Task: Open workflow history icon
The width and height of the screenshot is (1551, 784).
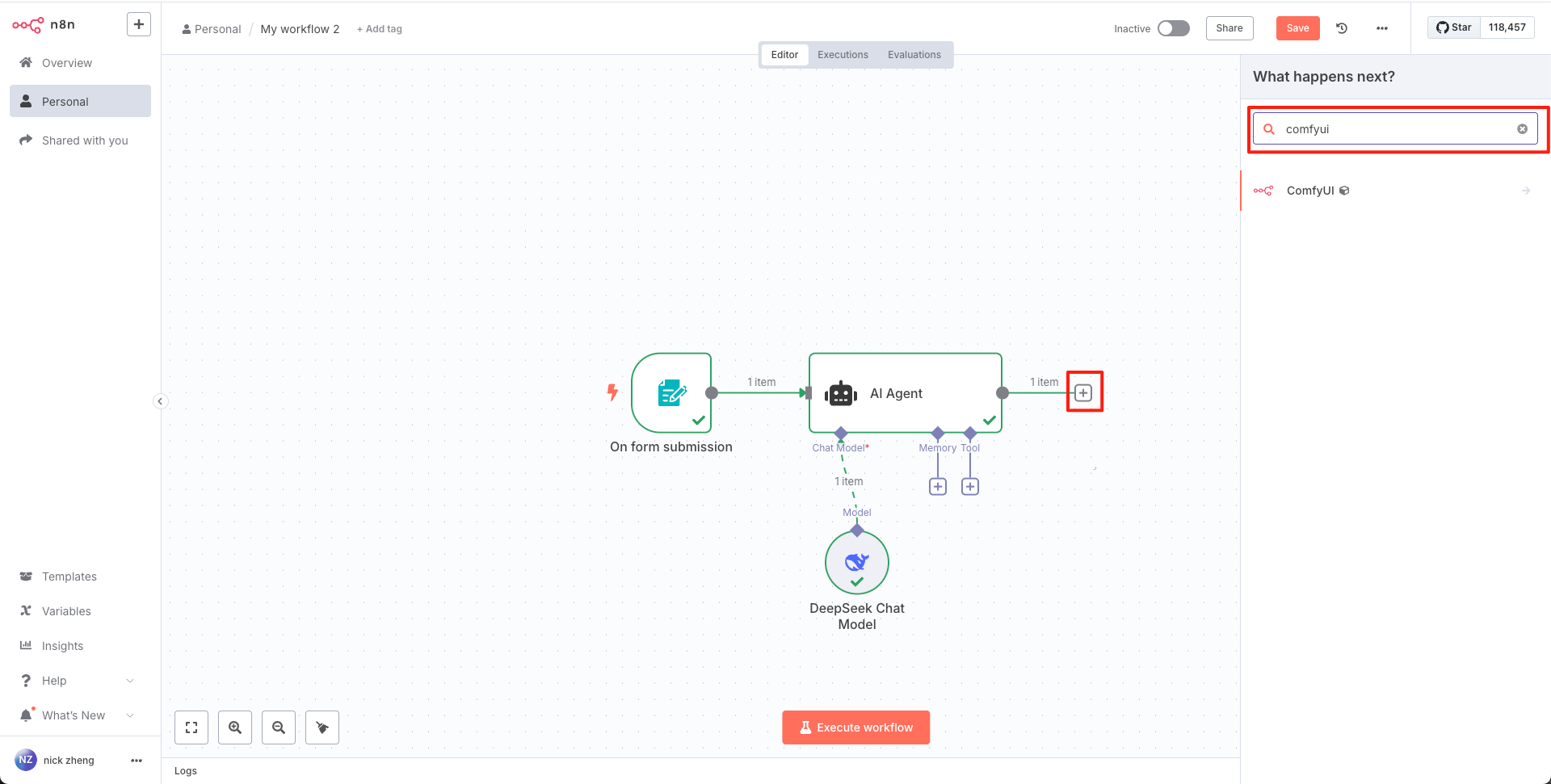Action: [1342, 28]
